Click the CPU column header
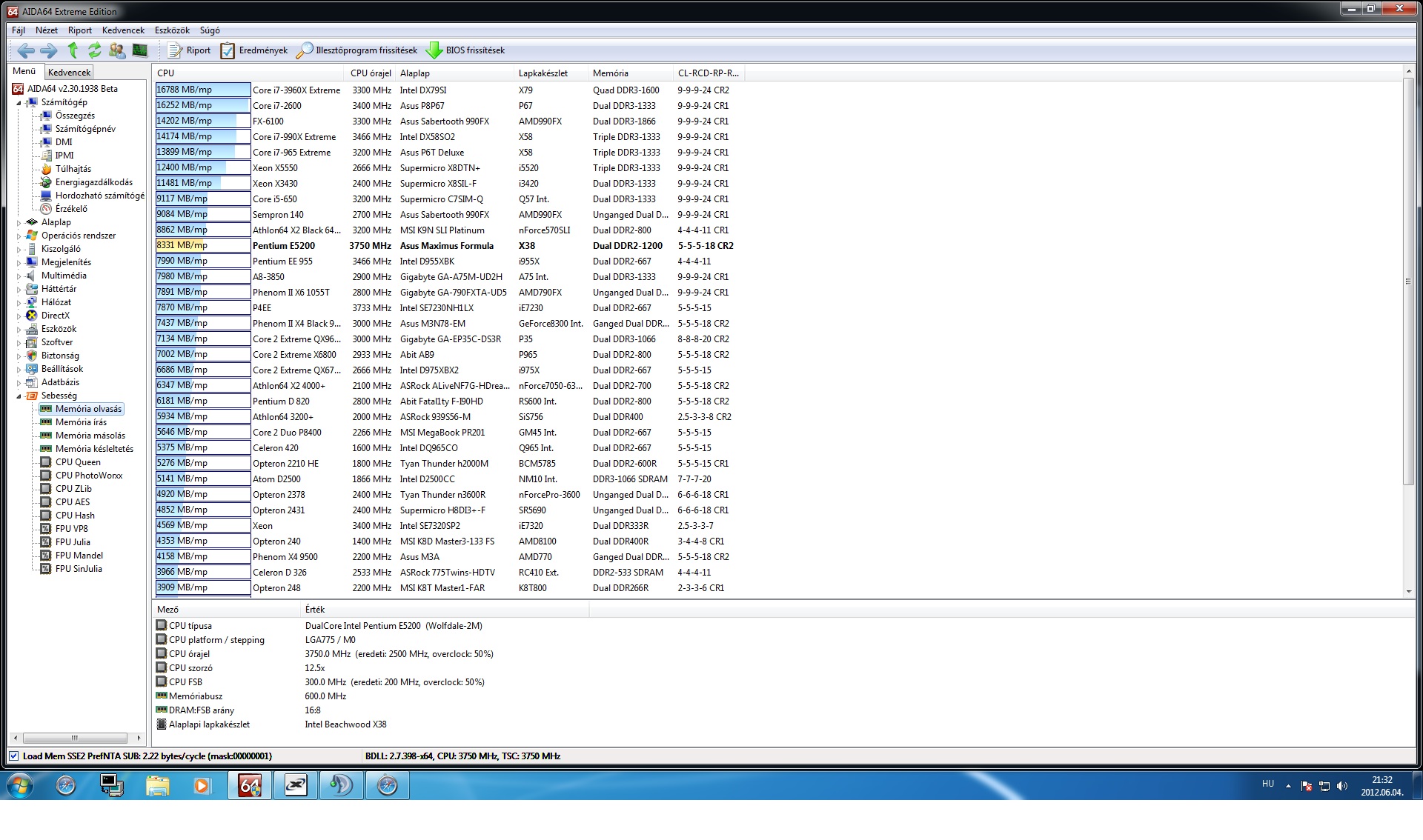 coord(248,73)
